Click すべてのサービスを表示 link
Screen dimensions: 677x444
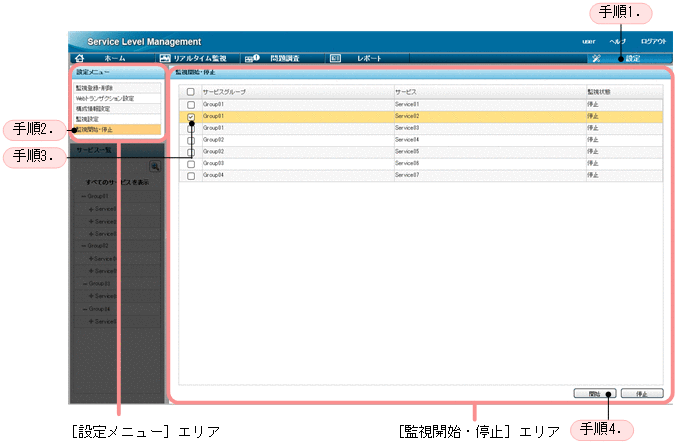(117, 182)
